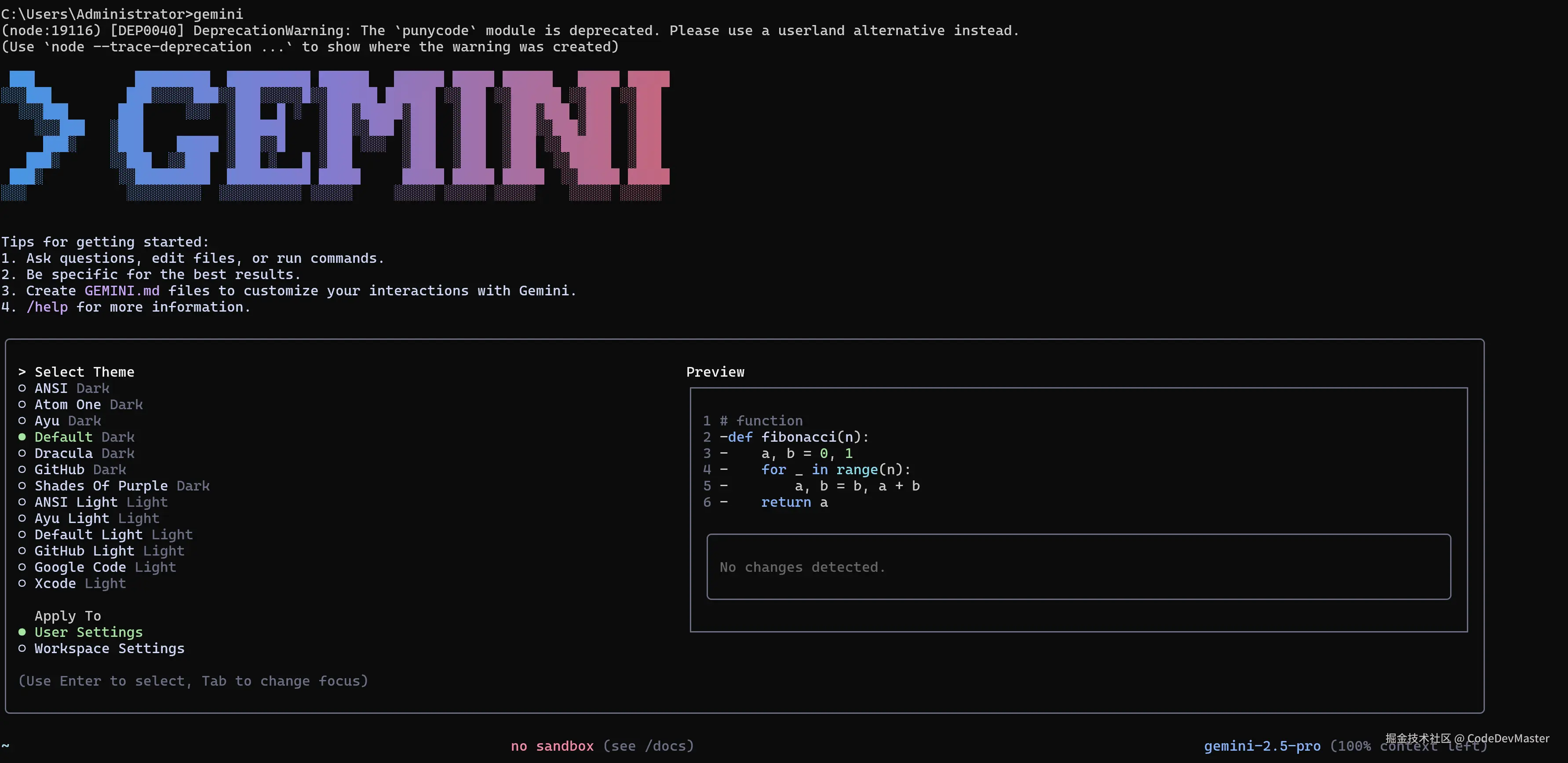Click the no sandbox status text
This screenshot has height=763, width=1568.
[x=552, y=746]
